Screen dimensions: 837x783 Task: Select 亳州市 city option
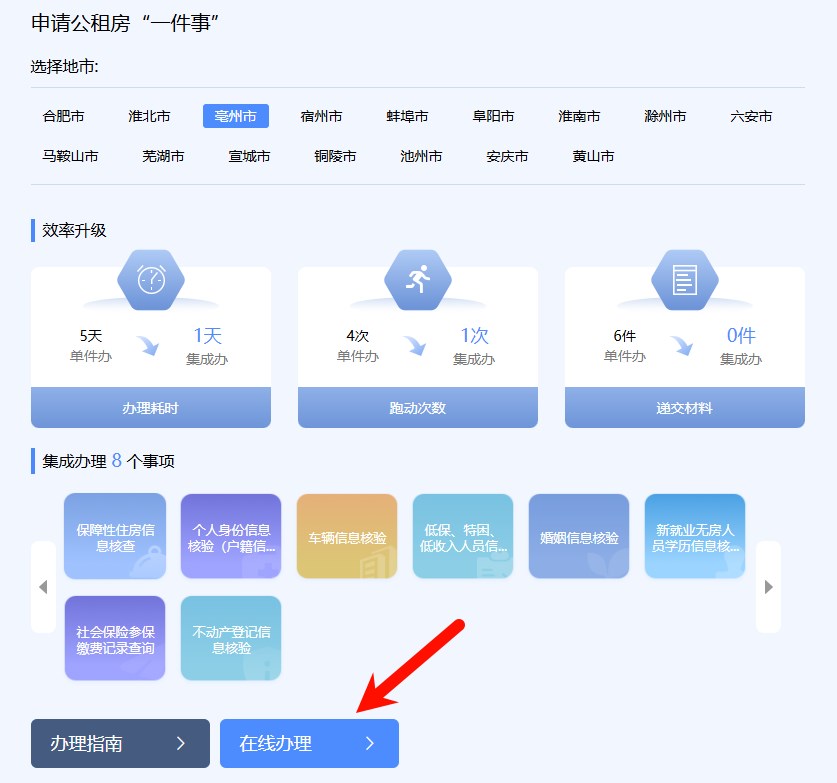tap(235, 116)
